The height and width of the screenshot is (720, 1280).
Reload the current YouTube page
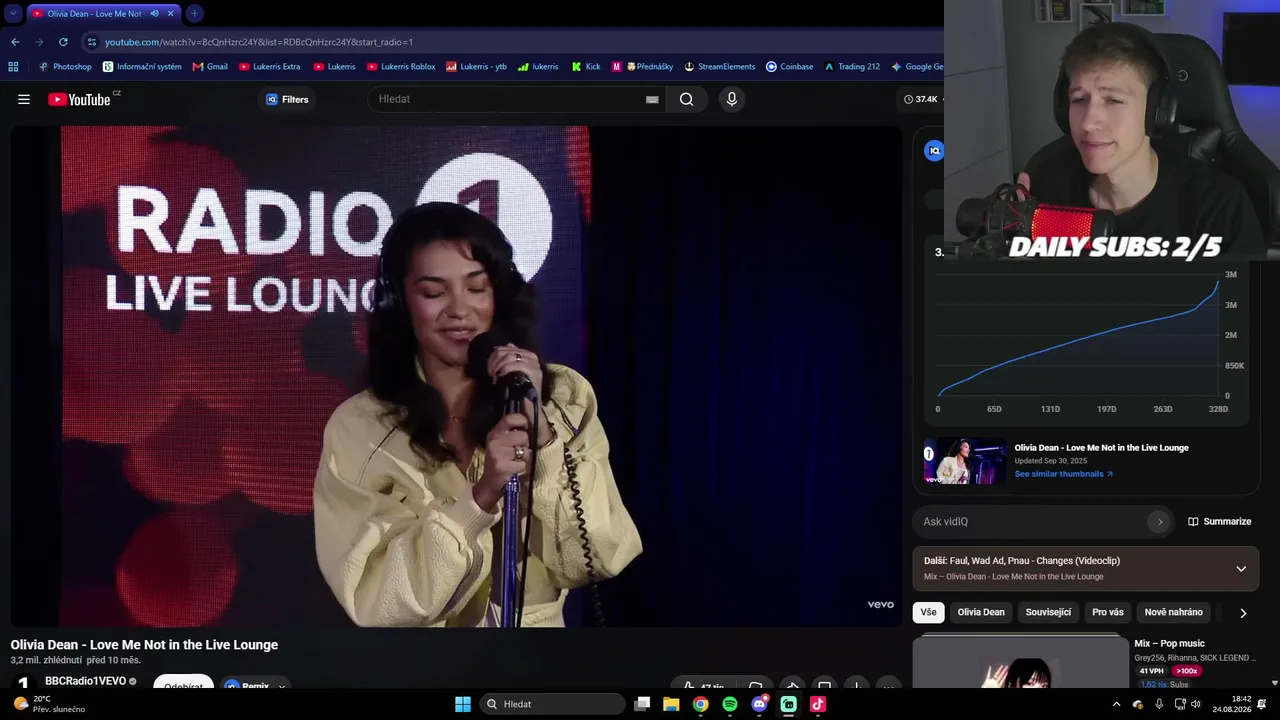[x=63, y=42]
